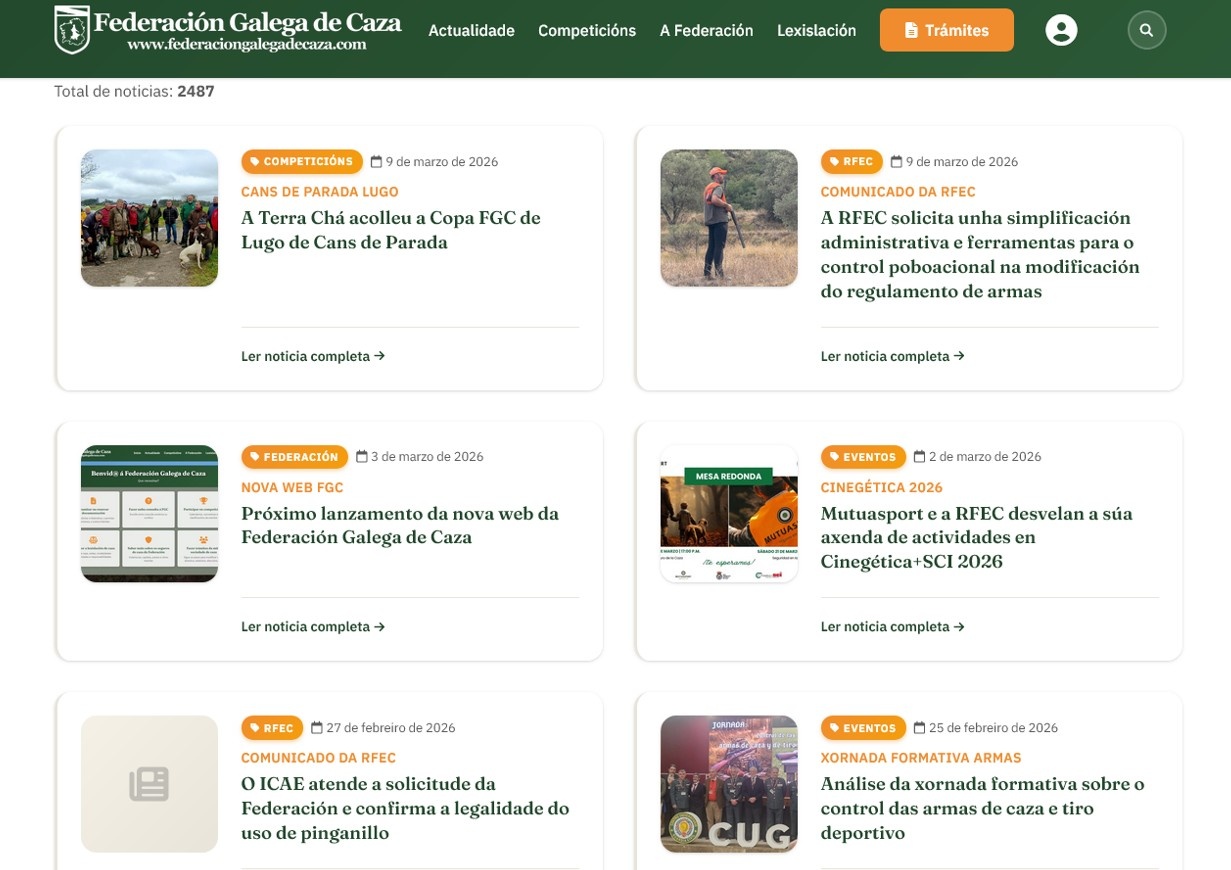
Task: Click the placeholder newspaper image icon
Action: (x=149, y=784)
